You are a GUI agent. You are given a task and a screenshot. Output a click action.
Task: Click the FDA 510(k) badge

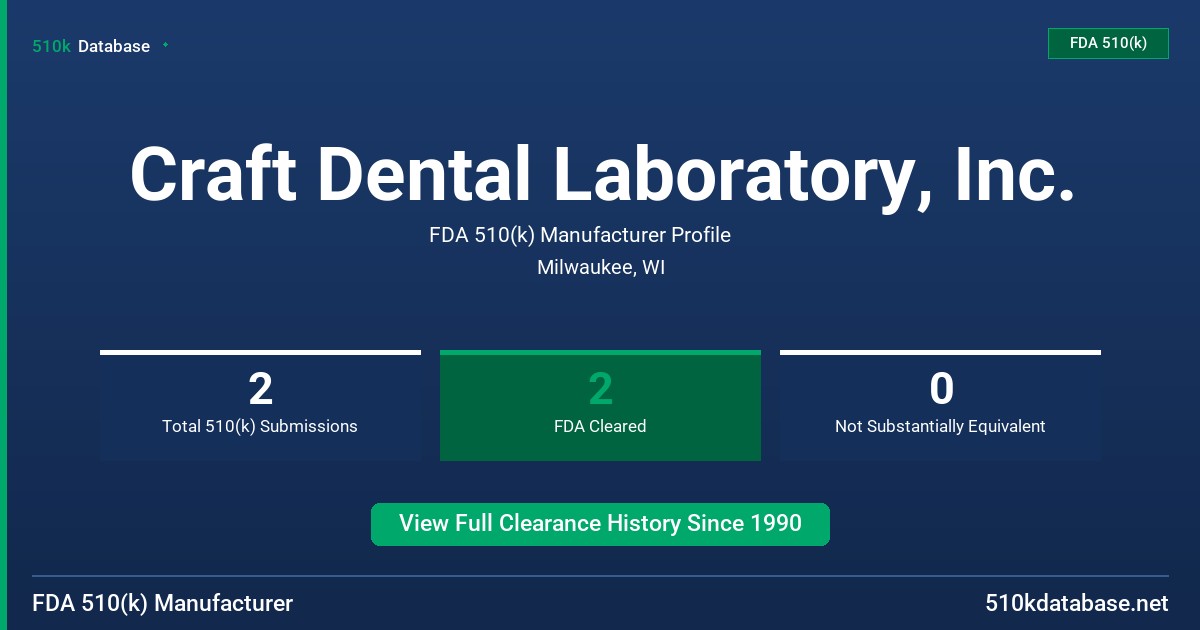pyautogui.click(x=1108, y=43)
